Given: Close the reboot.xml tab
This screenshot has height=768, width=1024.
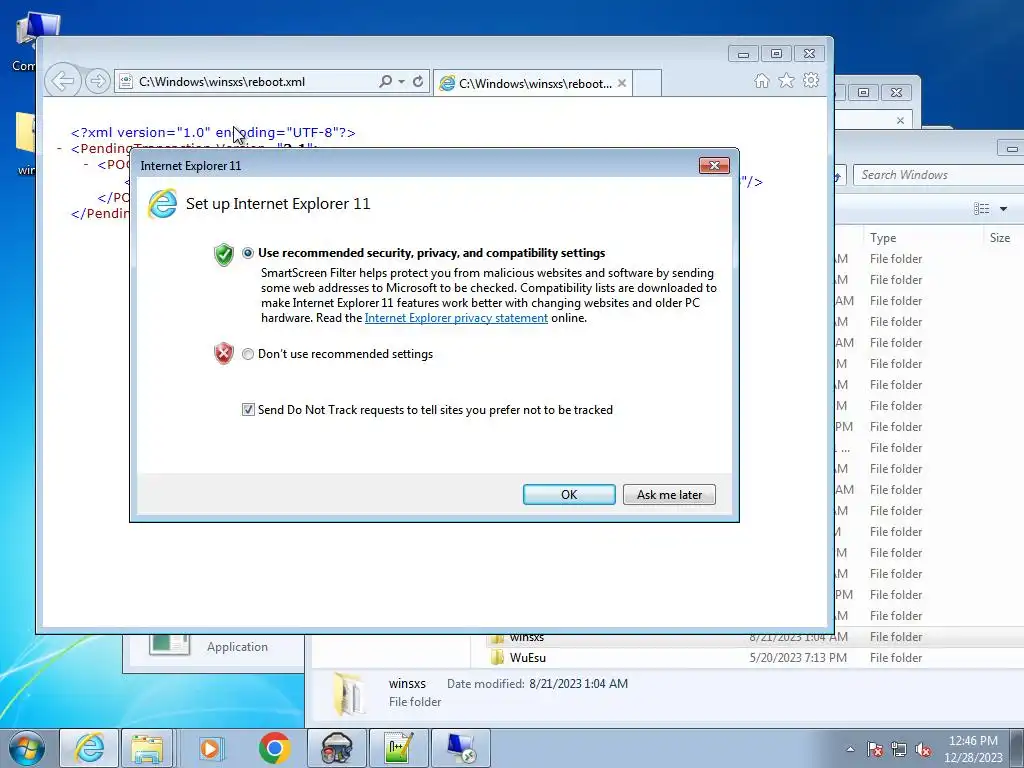Looking at the screenshot, I should tap(622, 83).
